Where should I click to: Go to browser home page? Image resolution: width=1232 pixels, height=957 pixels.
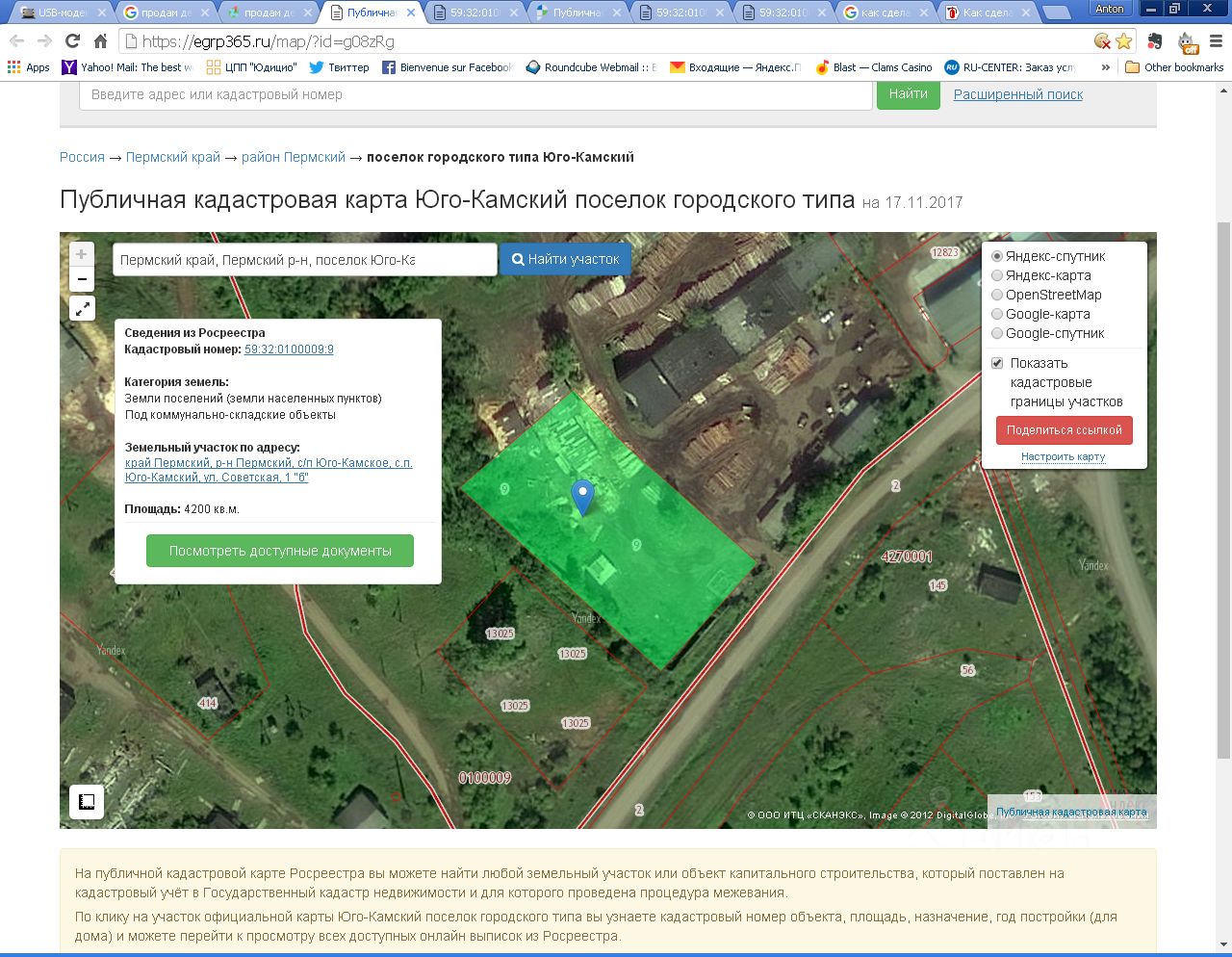pos(100,41)
